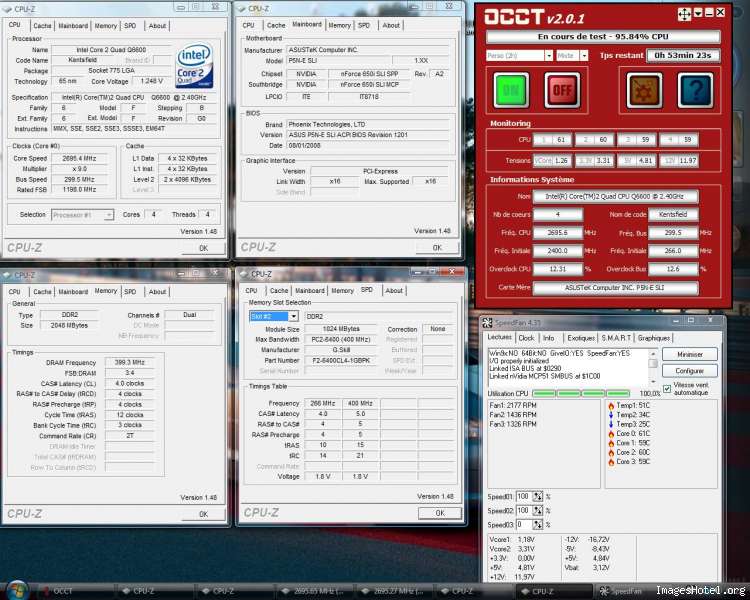
Task: Click the SpeedFan title bar fan icon
Action: [487, 323]
